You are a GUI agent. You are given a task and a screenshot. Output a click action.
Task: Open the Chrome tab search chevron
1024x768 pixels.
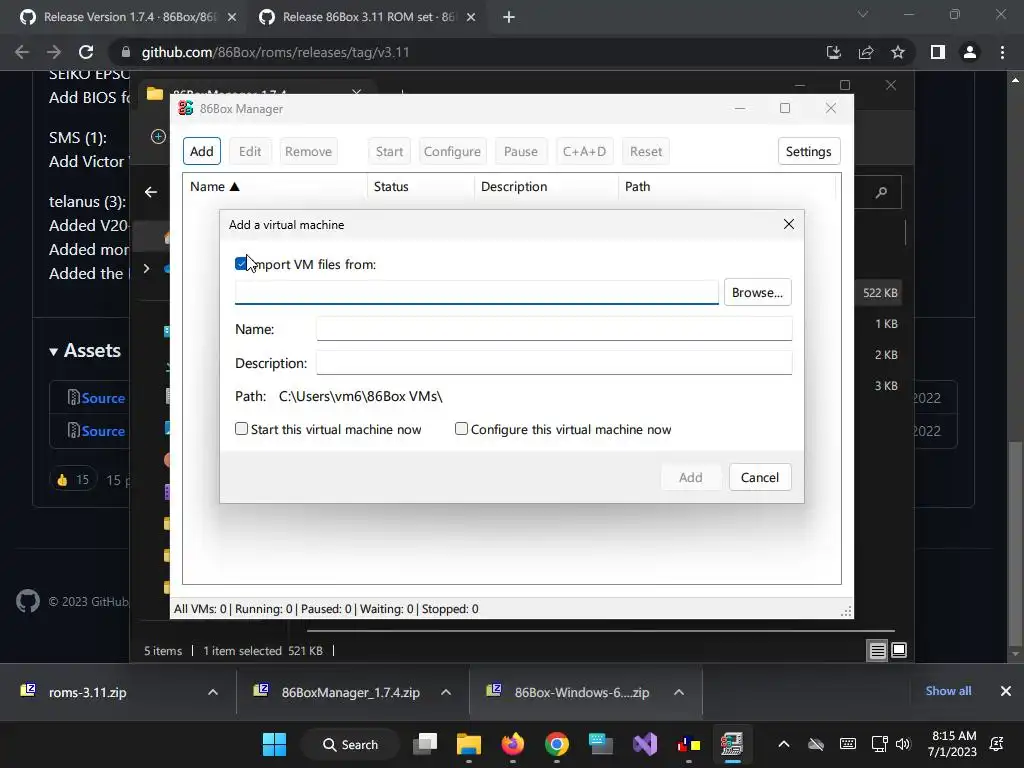point(863,14)
